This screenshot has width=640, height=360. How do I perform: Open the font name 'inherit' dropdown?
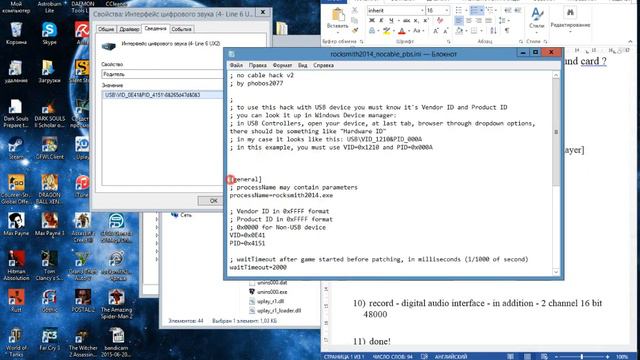tap(422, 10)
